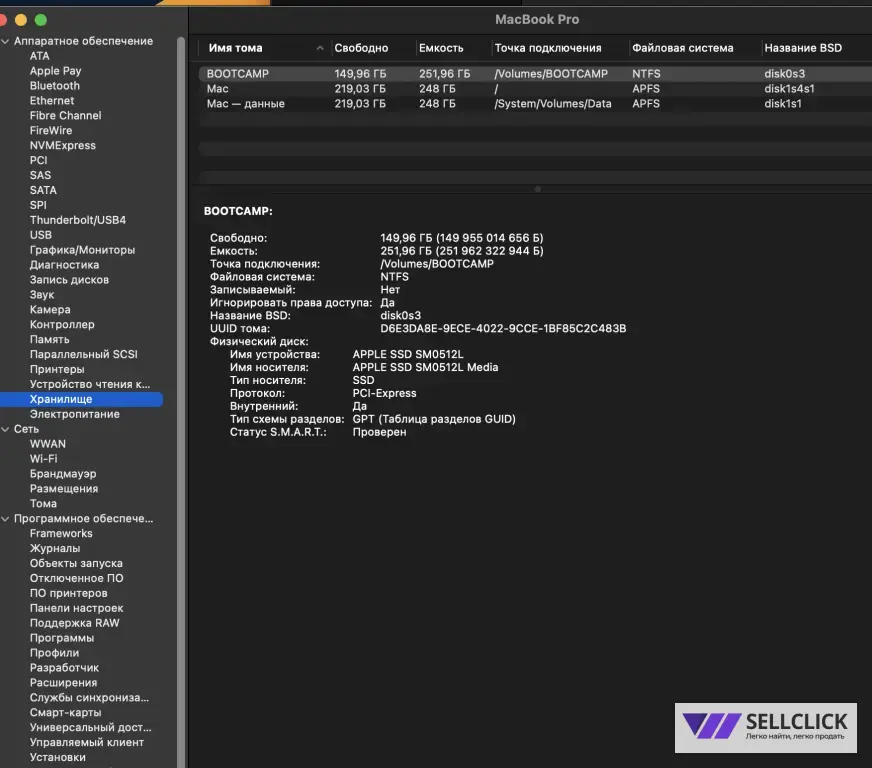Open the Камера section
This screenshot has width=872, height=768.
click(x=50, y=310)
